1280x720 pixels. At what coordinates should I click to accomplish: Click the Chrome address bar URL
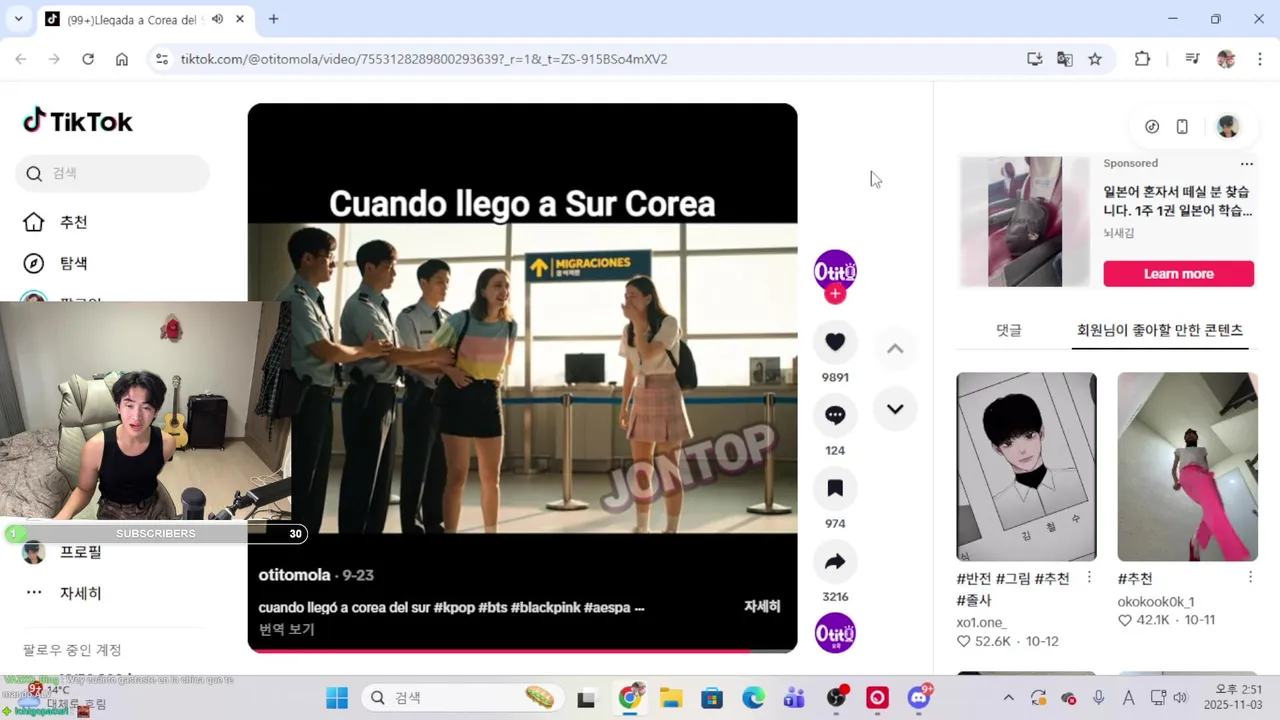pyautogui.click(x=424, y=59)
